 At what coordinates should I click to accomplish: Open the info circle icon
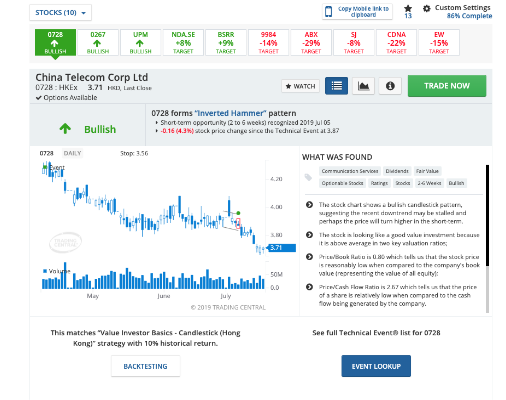390,86
